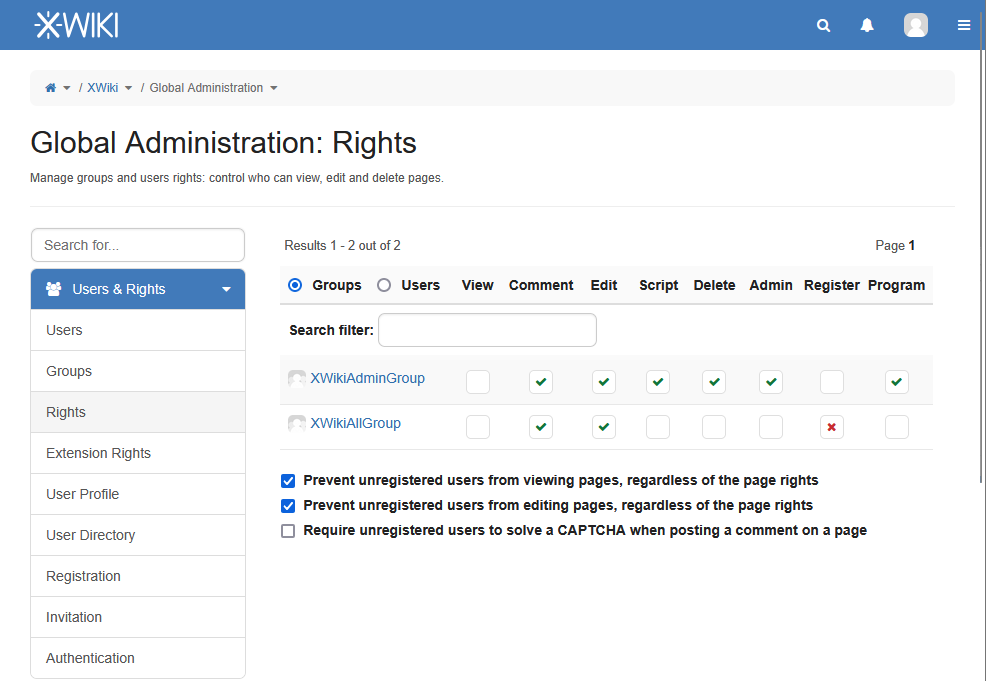Enable CAPTCHA requirement for unregistered comments
This screenshot has width=986, height=681.
click(x=288, y=531)
